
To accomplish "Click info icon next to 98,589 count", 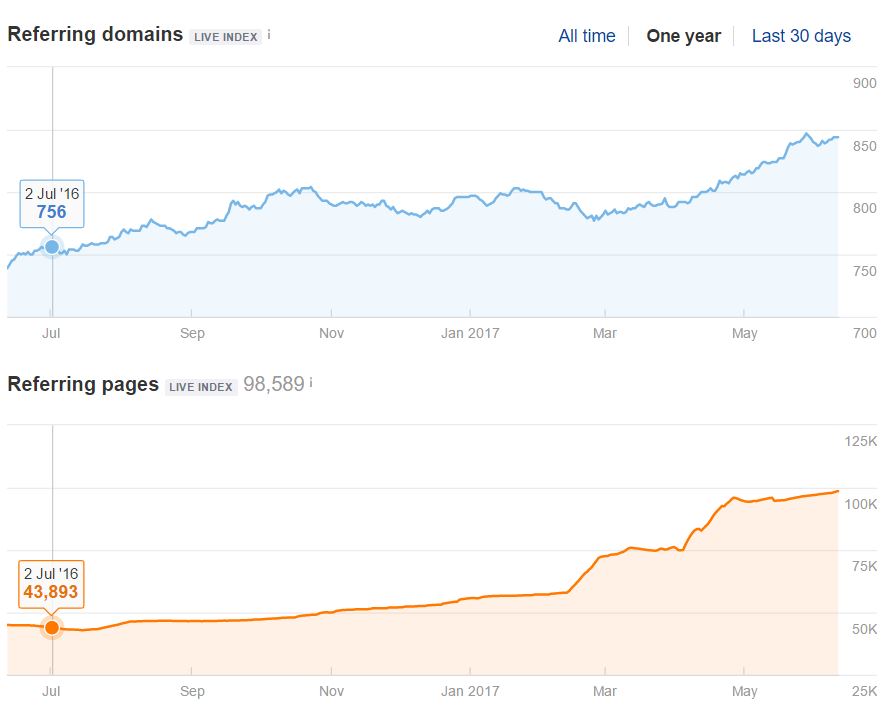I will point(311,382).
